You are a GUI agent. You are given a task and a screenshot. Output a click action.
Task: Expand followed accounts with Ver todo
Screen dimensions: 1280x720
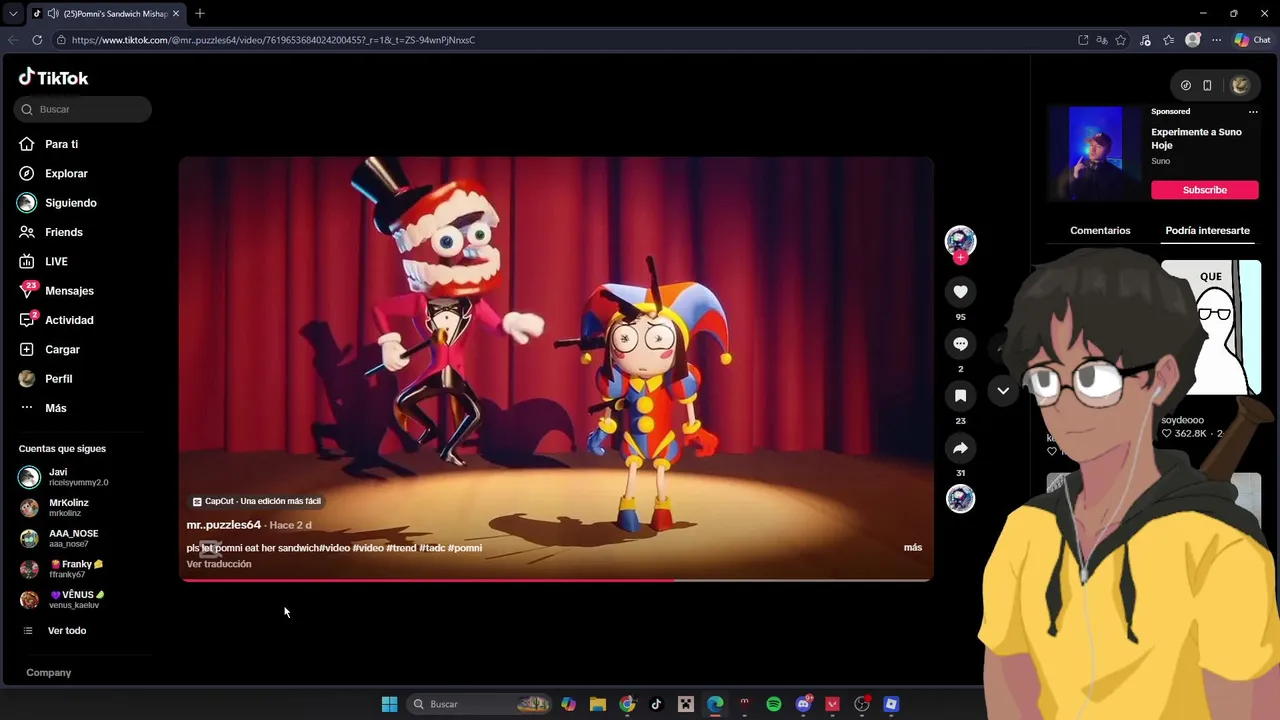tap(67, 631)
